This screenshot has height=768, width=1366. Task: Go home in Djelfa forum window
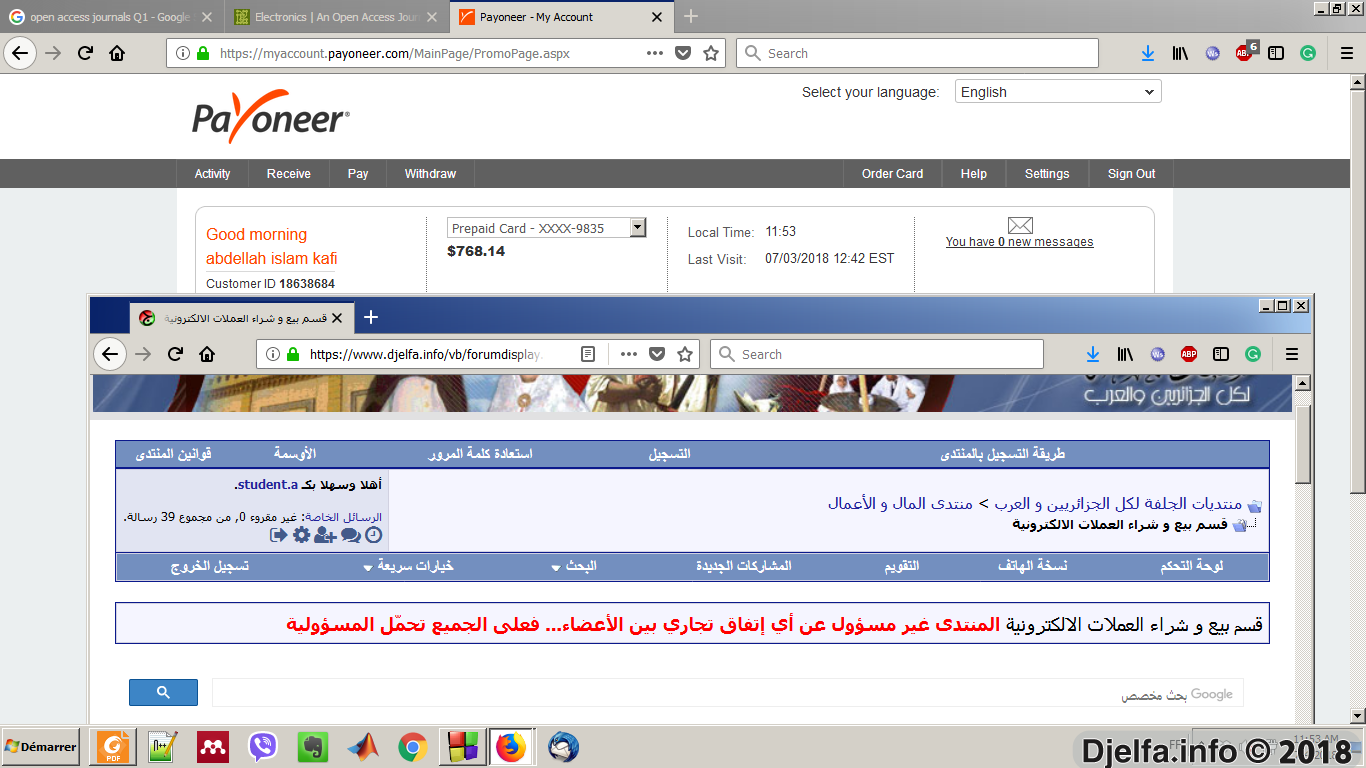click(207, 354)
